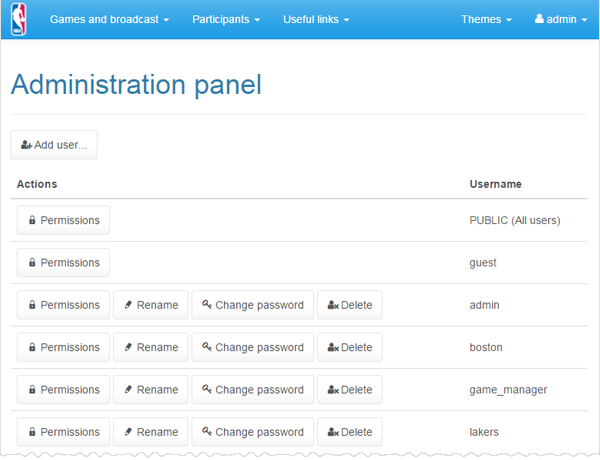Click the pencil icon in admin's Rename button
600x460 pixels.
(x=128, y=305)
